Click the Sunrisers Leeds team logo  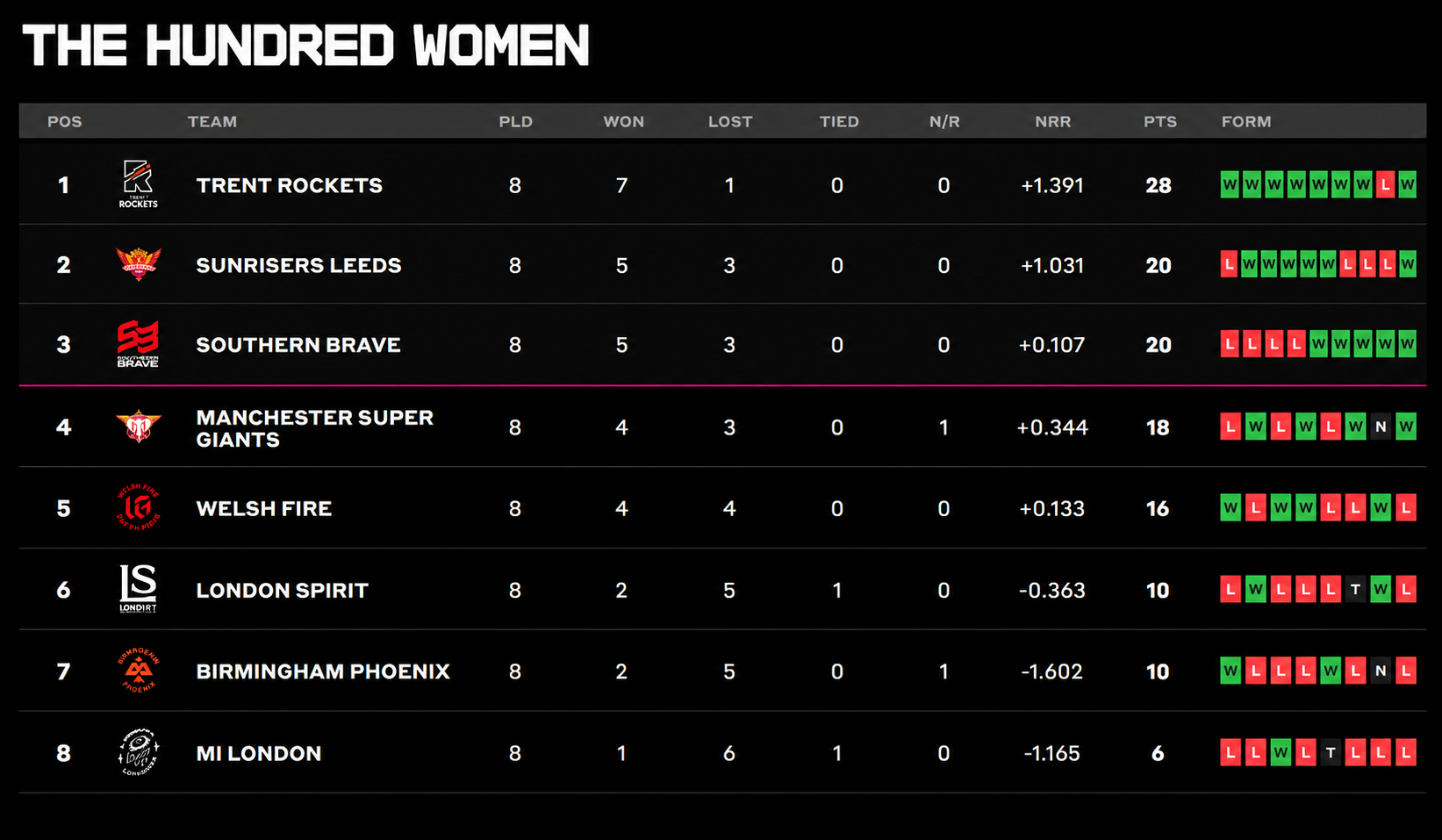[x=139, y=263]
